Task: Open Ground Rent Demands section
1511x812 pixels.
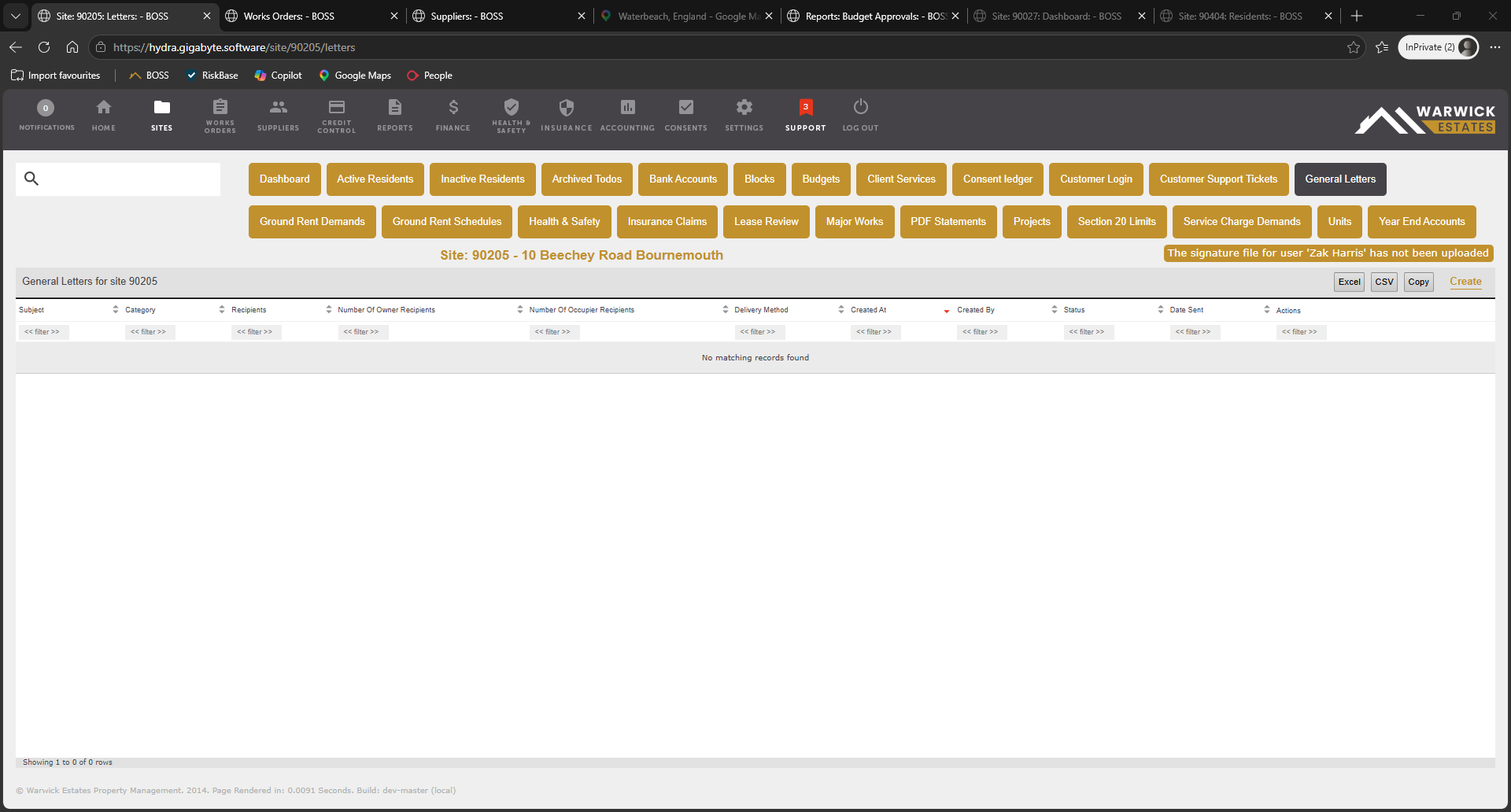Action: [x=312, y=222]
